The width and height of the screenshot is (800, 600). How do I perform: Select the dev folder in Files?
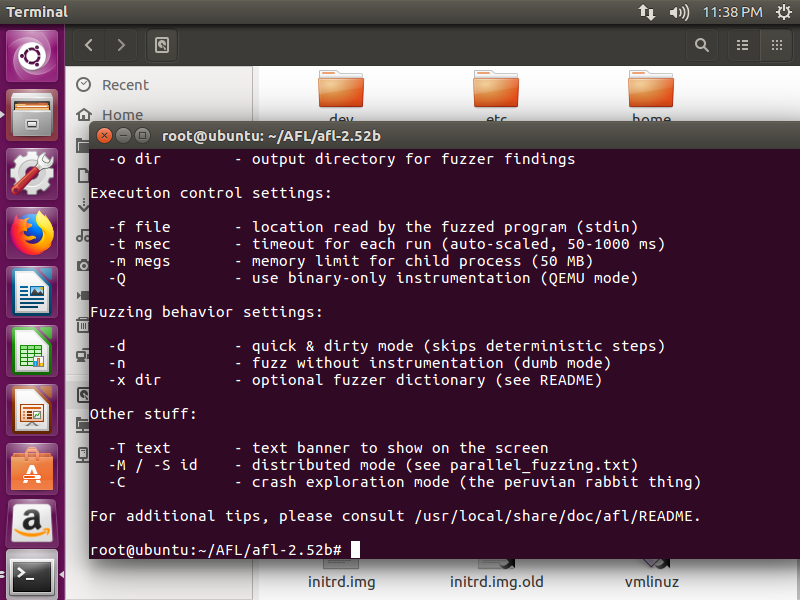point(341,96)
